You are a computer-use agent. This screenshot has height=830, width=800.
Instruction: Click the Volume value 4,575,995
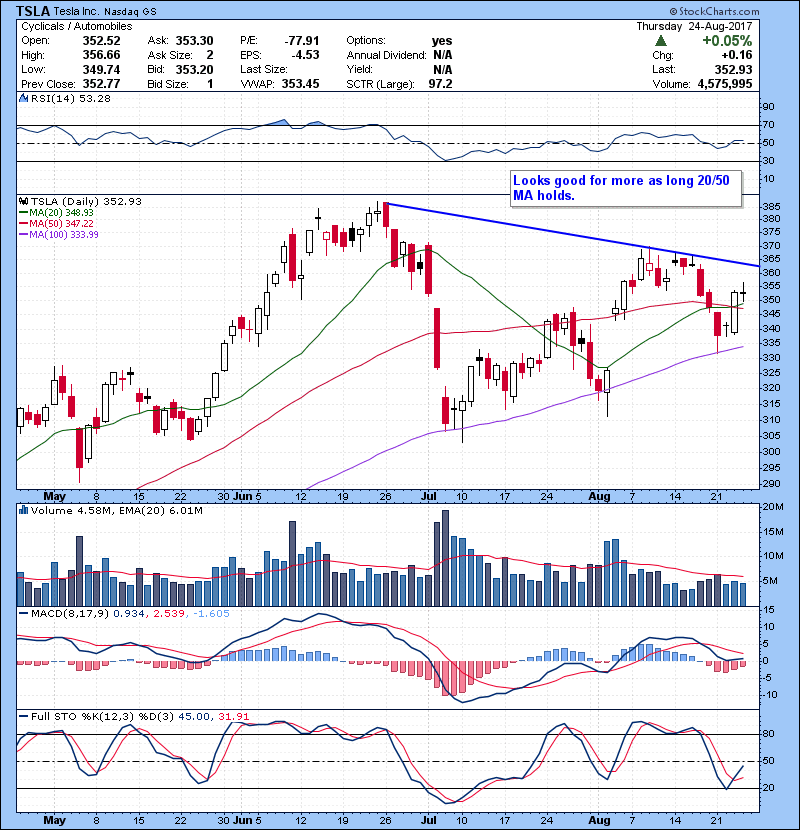point(725,84)
